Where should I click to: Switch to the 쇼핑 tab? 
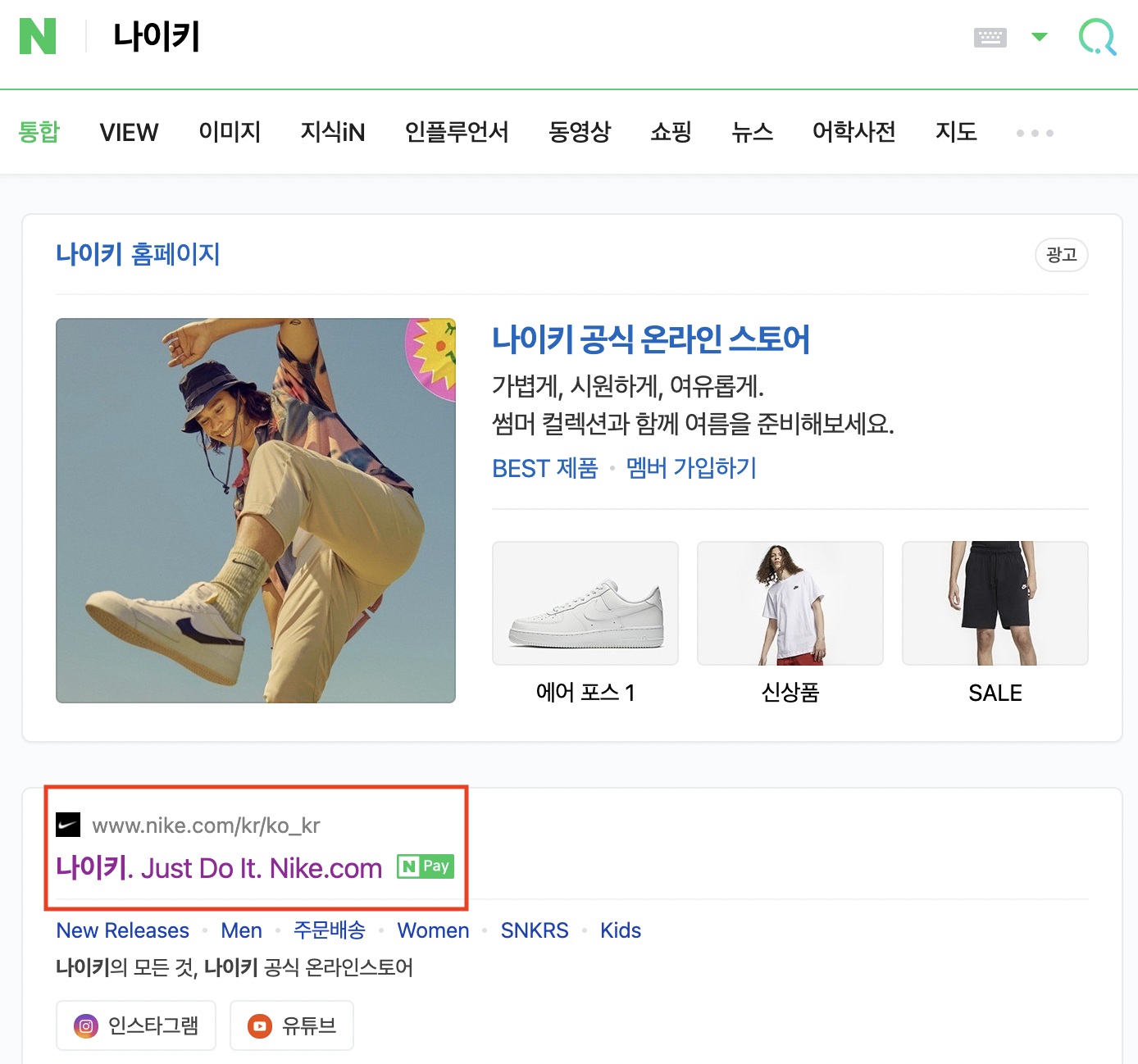671,132
